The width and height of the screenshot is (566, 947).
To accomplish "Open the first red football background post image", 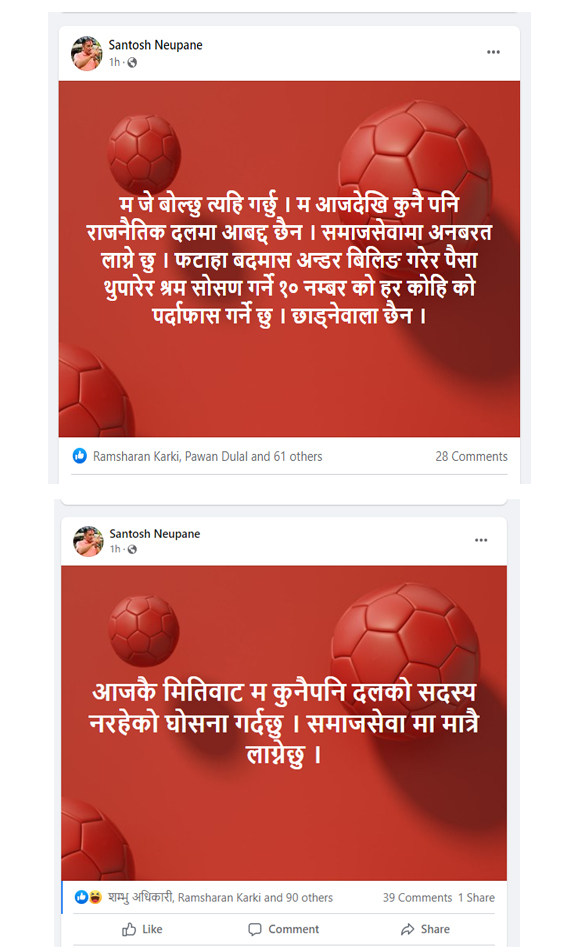I will (x=289, y=259).
